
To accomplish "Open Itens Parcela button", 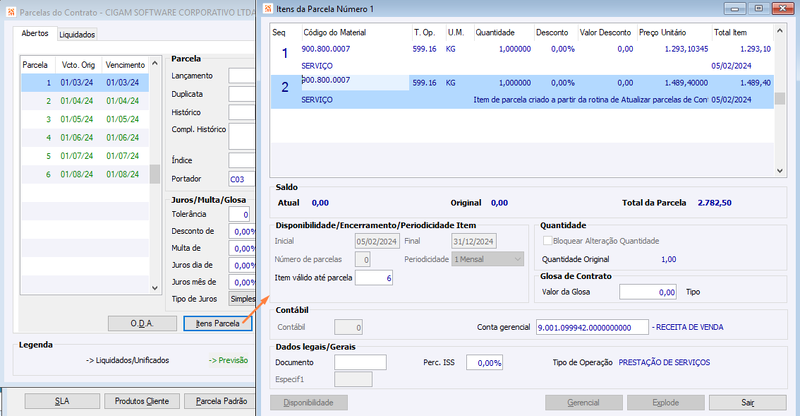I will pos(218,324).
